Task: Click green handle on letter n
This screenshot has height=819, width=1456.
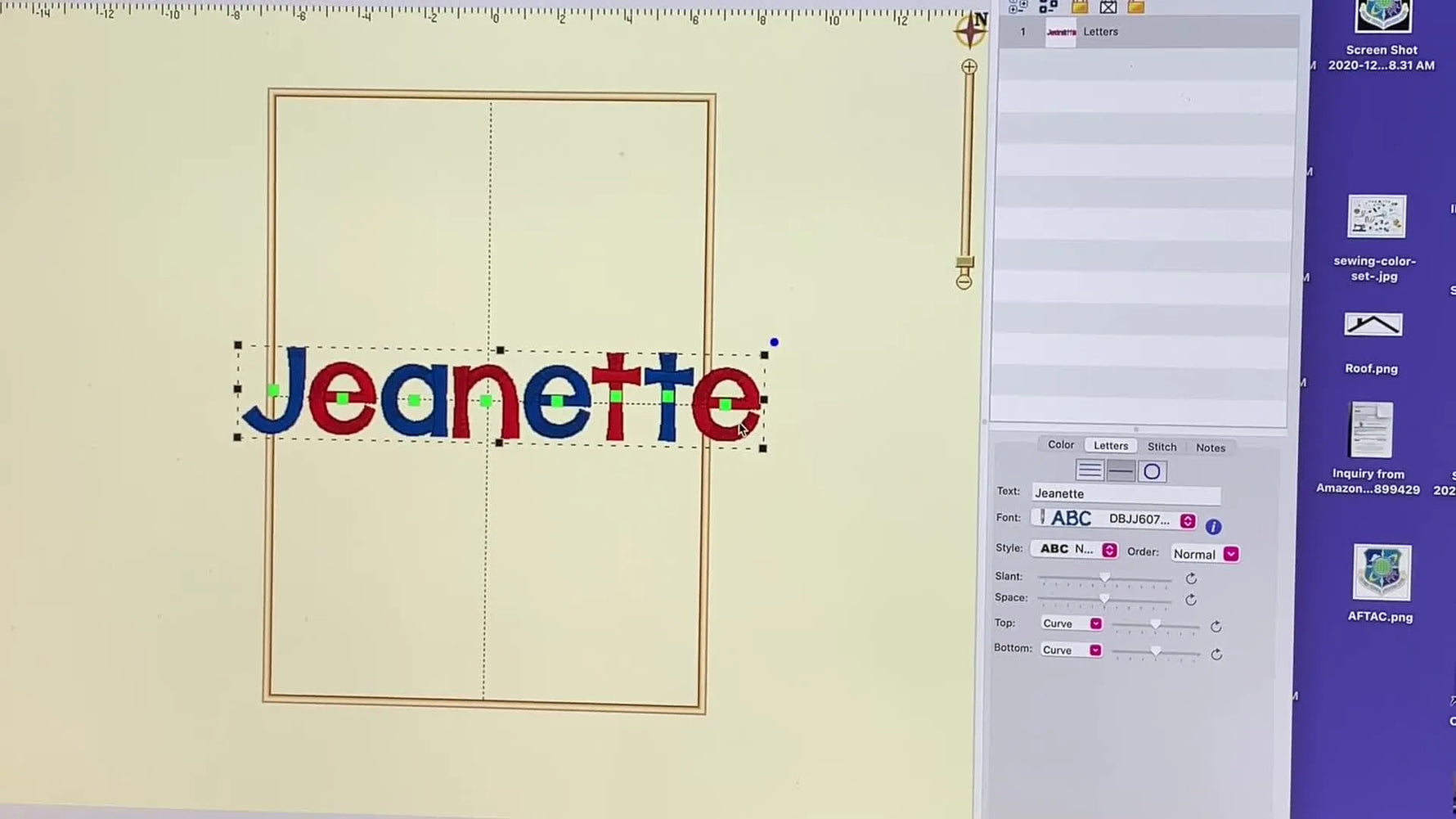Action: coord(485,401)
